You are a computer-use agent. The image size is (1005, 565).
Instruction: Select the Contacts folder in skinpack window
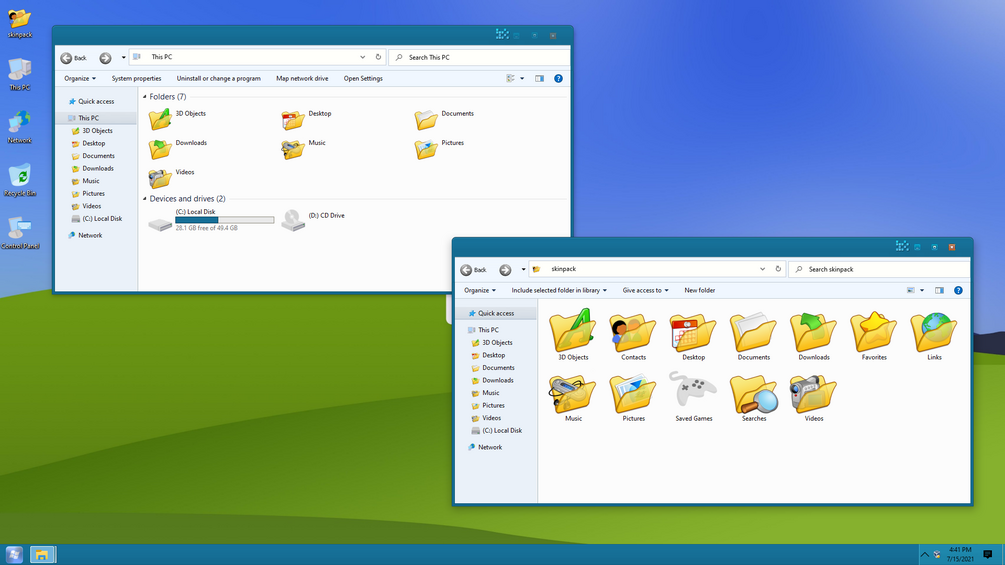pos(633,335)
